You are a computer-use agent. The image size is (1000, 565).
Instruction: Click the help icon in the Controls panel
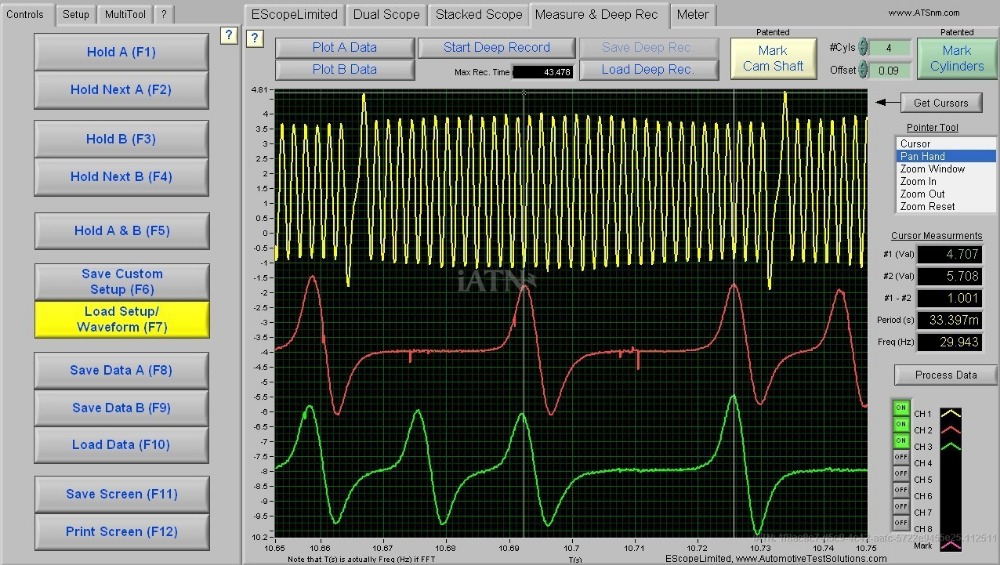pyautogui.click(x=229, y=36)
